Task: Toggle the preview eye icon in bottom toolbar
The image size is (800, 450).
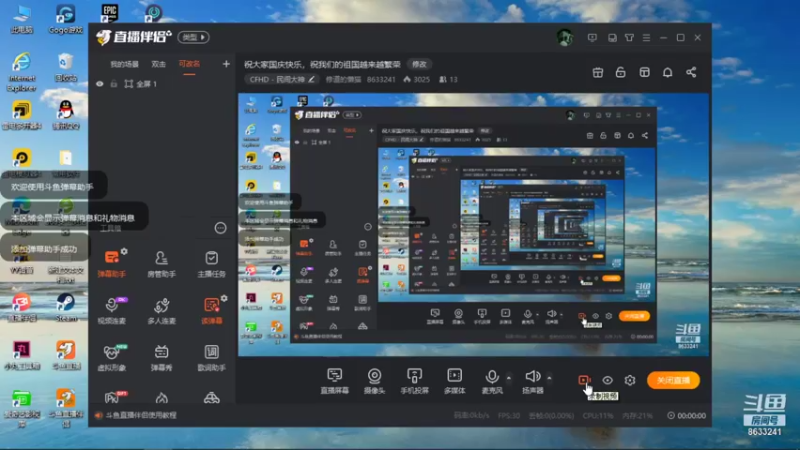Action: (x=607, y=380)
